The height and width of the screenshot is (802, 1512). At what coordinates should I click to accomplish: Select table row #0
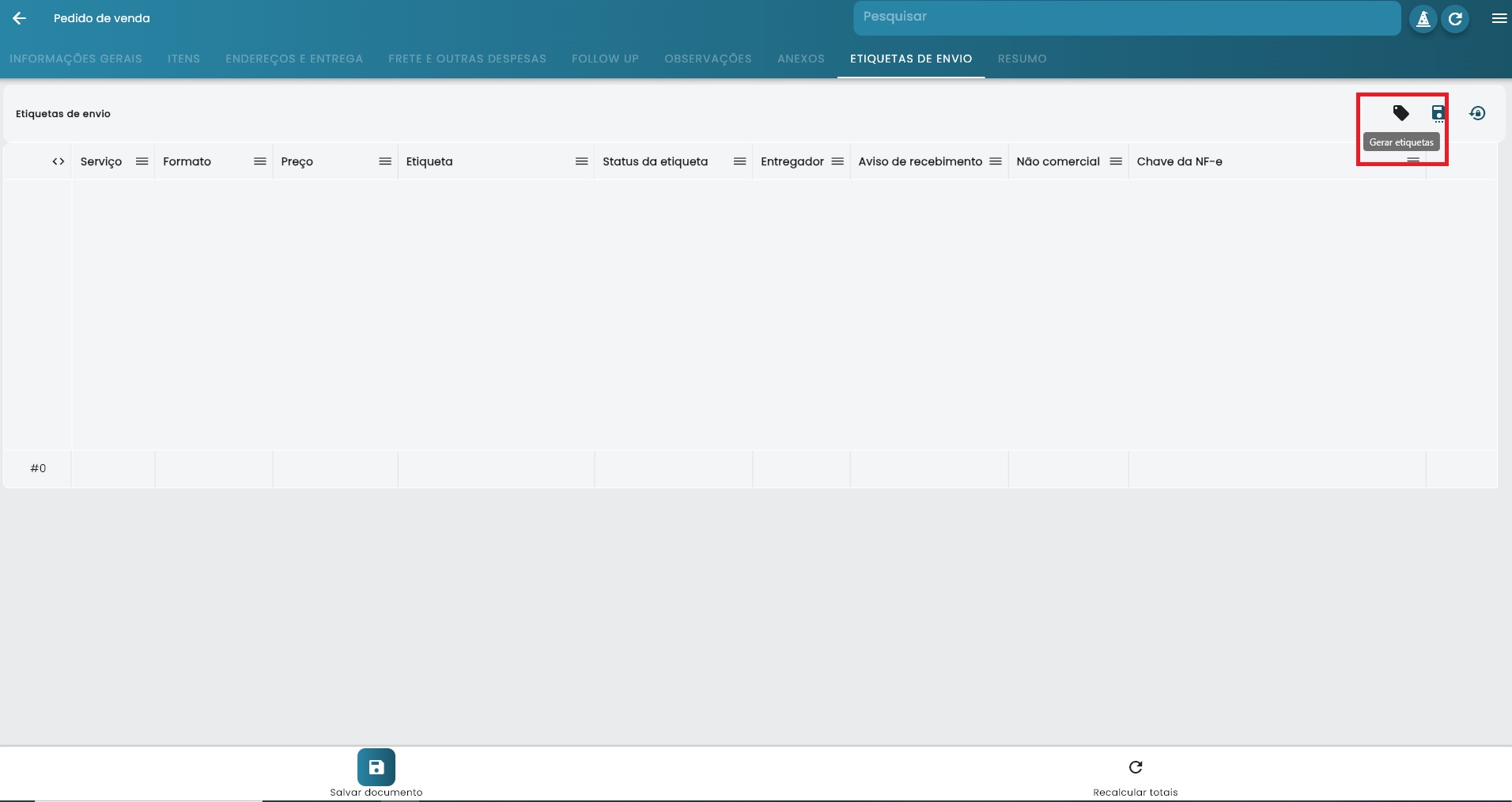pyautogui.click(x=38, y=468)
